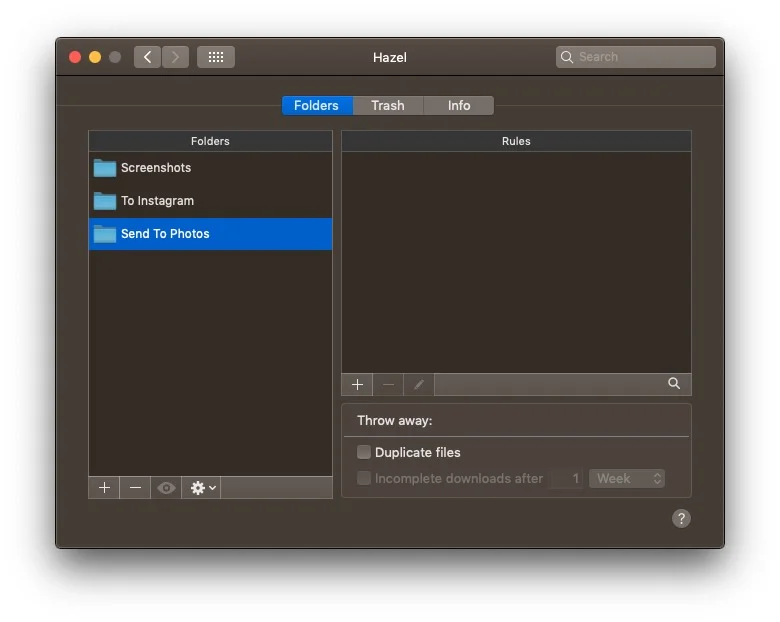Click the To Instagram folder icon
This screenshot has height=622, width=780.
tap(104, 201)
